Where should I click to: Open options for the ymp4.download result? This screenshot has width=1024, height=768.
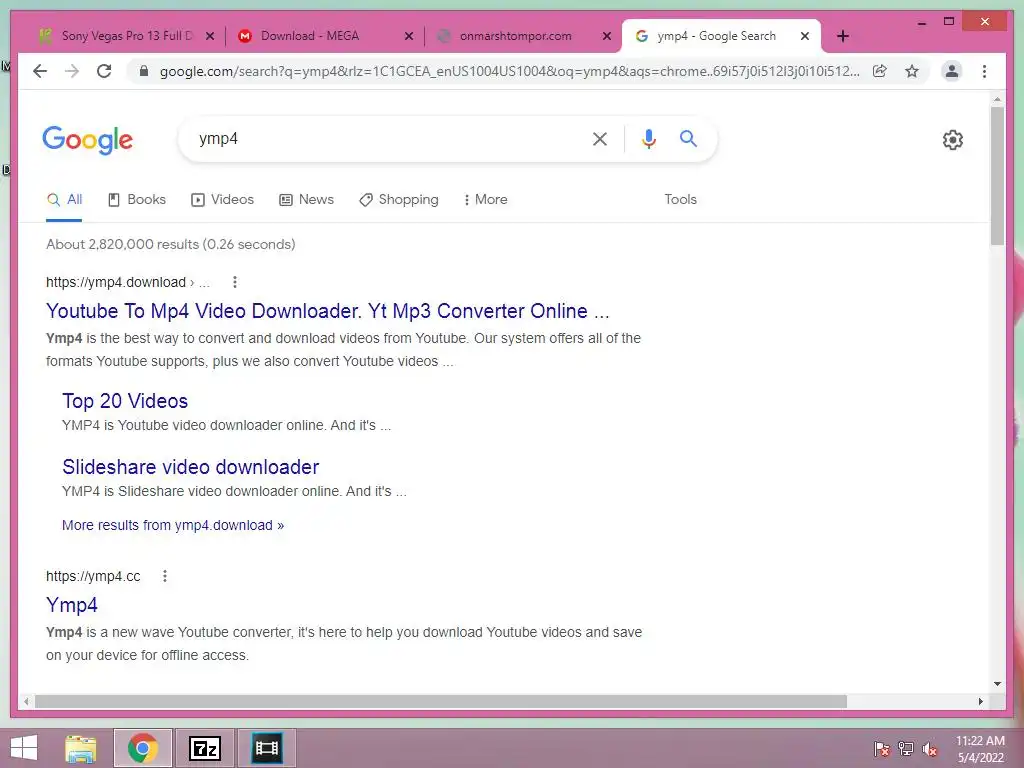tap(235, 282)
